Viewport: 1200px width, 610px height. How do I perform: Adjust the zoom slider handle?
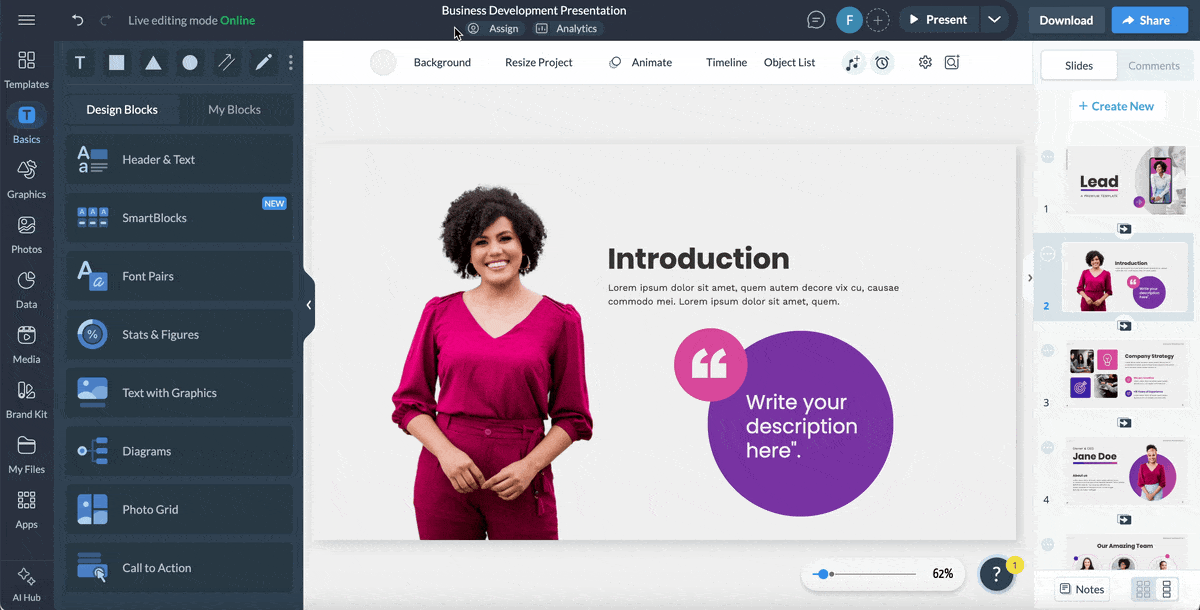[x=822, y=574]
